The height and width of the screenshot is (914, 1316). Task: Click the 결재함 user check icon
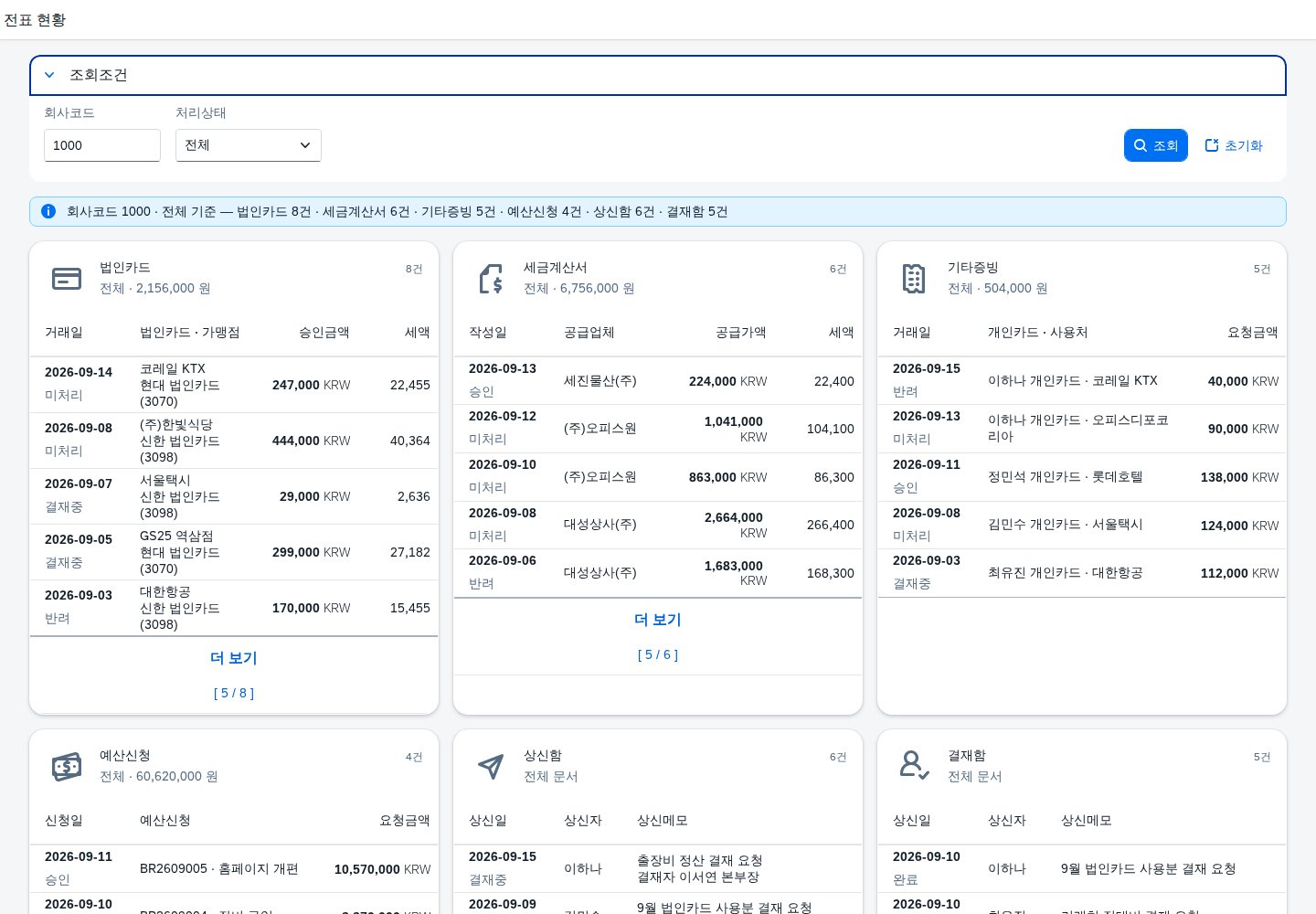[x=914, y=765]
